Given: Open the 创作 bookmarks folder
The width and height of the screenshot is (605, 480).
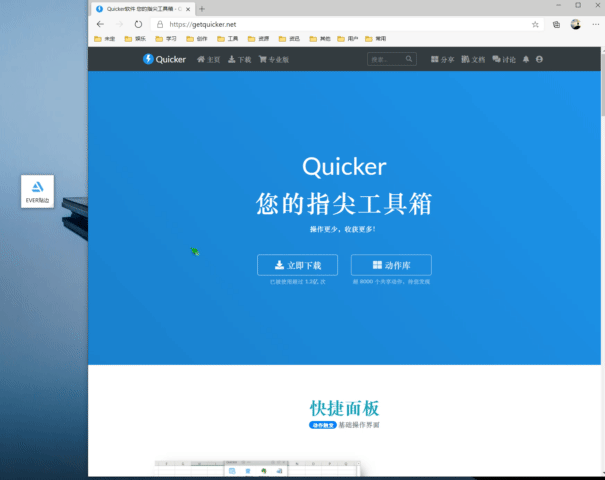Looking at the screenshot, I should [x=197, y=39].
